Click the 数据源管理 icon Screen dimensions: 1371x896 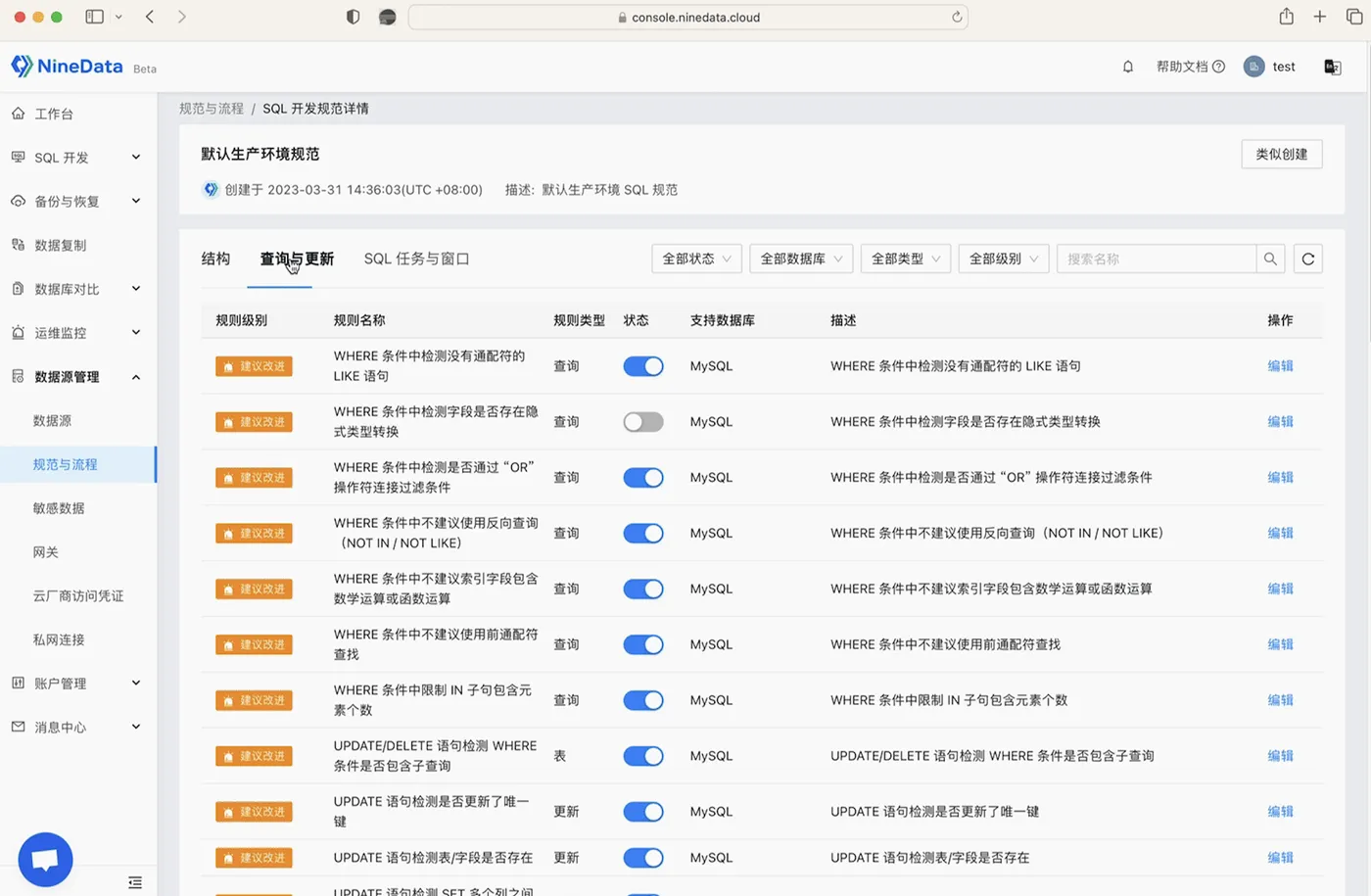19,376
